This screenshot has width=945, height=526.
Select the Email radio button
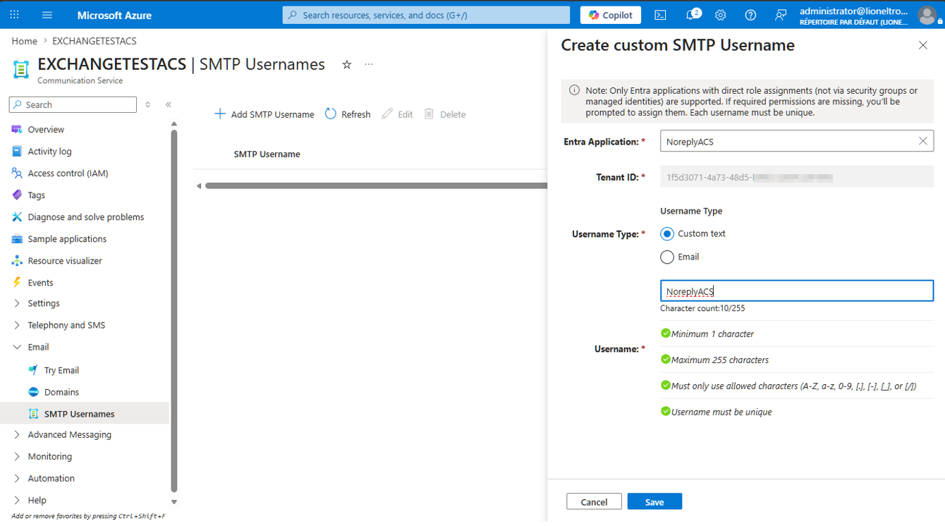click(667, 257)
